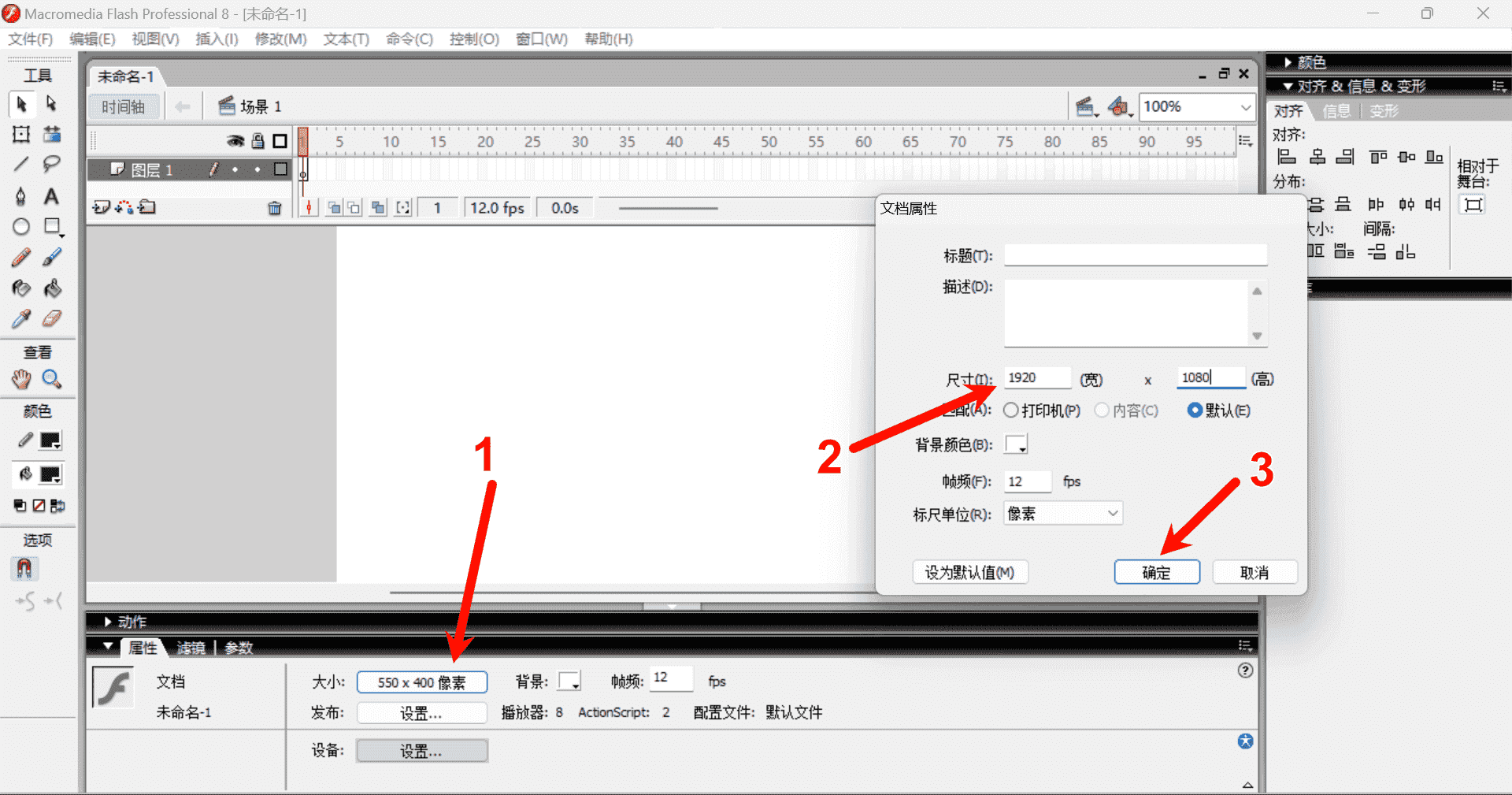The height and width of the screenshot is (795, 1512).
Task: Open the background color swatch in dialog
Action: [1016, 444]
